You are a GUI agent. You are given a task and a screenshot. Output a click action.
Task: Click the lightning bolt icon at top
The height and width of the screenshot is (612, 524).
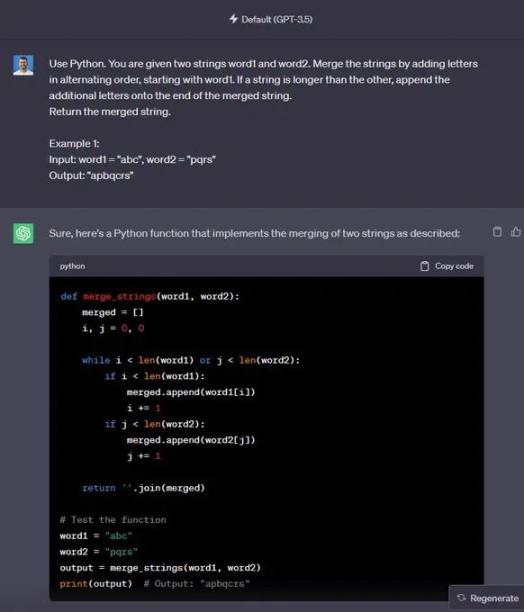click(233, 19)
